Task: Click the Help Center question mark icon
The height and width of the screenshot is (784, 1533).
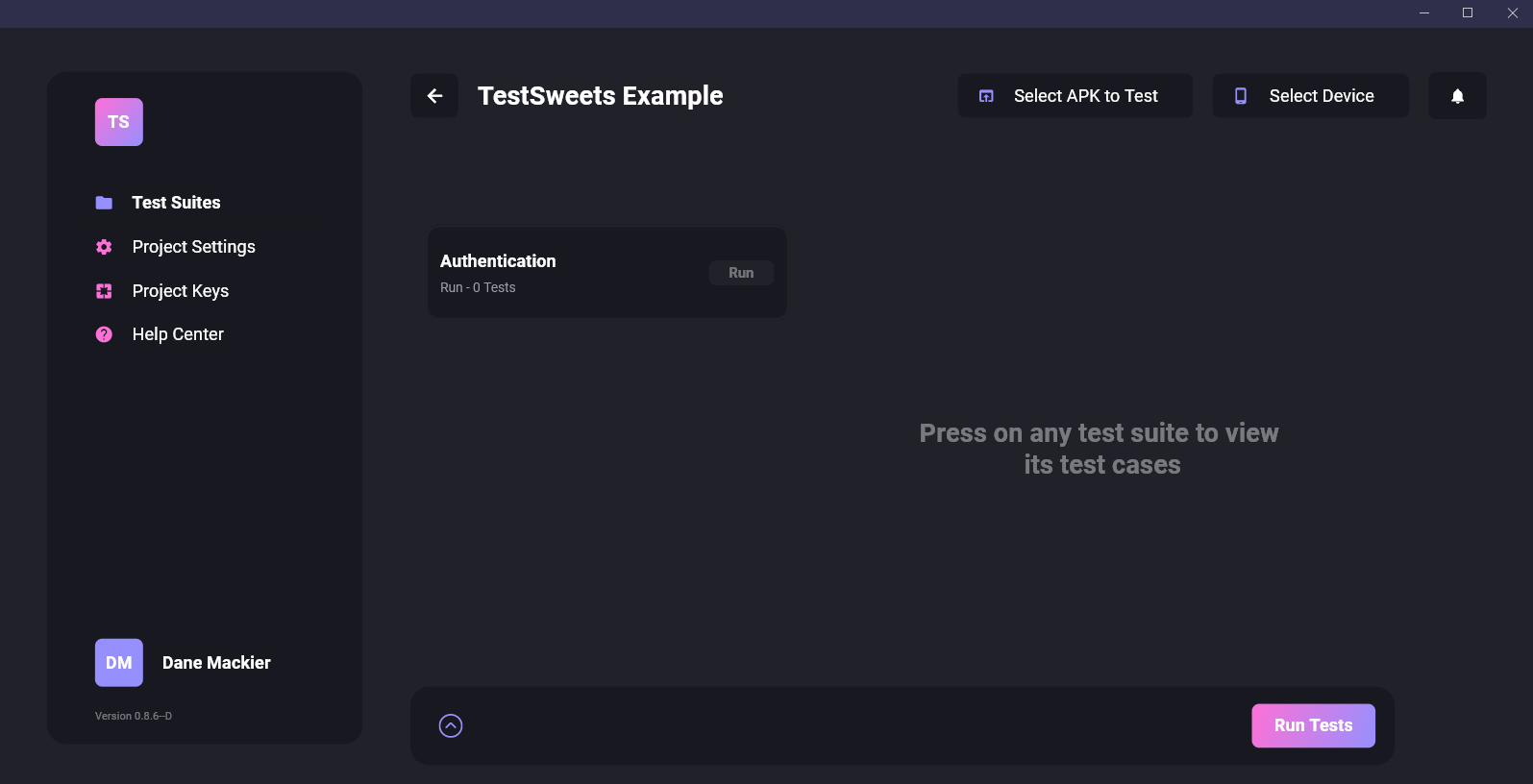Action: click(104, 334)
